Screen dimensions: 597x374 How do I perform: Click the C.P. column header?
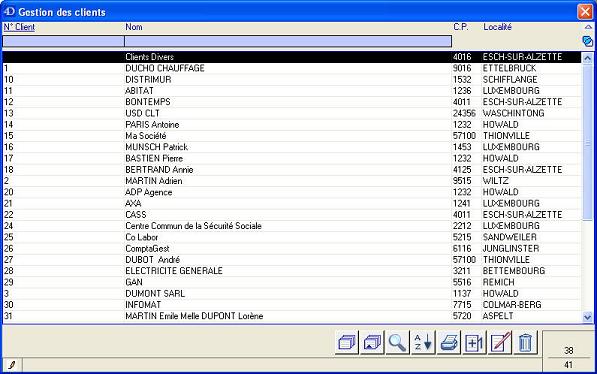tap(461, 27)
